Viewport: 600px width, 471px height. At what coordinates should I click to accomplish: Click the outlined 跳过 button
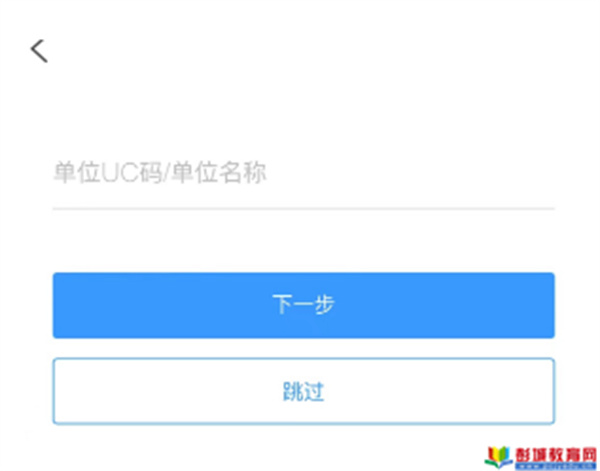303,391
